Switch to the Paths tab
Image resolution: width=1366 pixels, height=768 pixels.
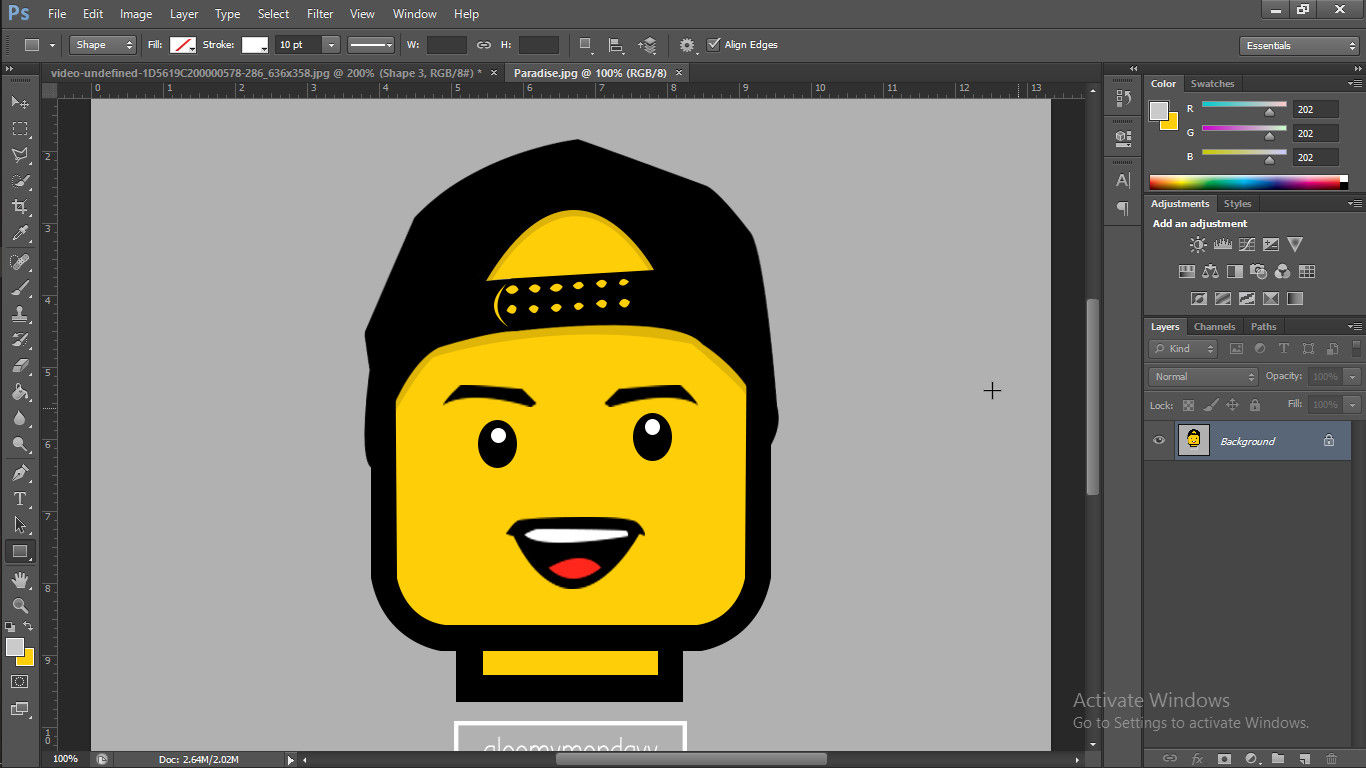click(1264, 327)
